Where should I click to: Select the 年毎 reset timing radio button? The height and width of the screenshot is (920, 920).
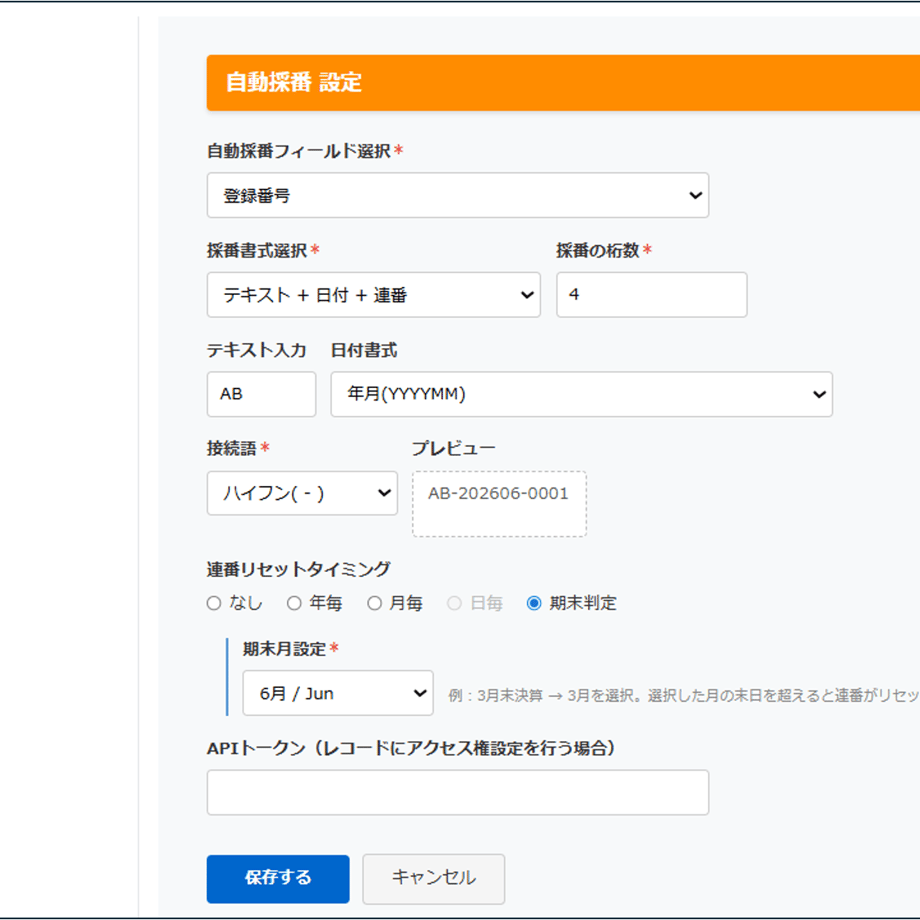pos(294,603)
